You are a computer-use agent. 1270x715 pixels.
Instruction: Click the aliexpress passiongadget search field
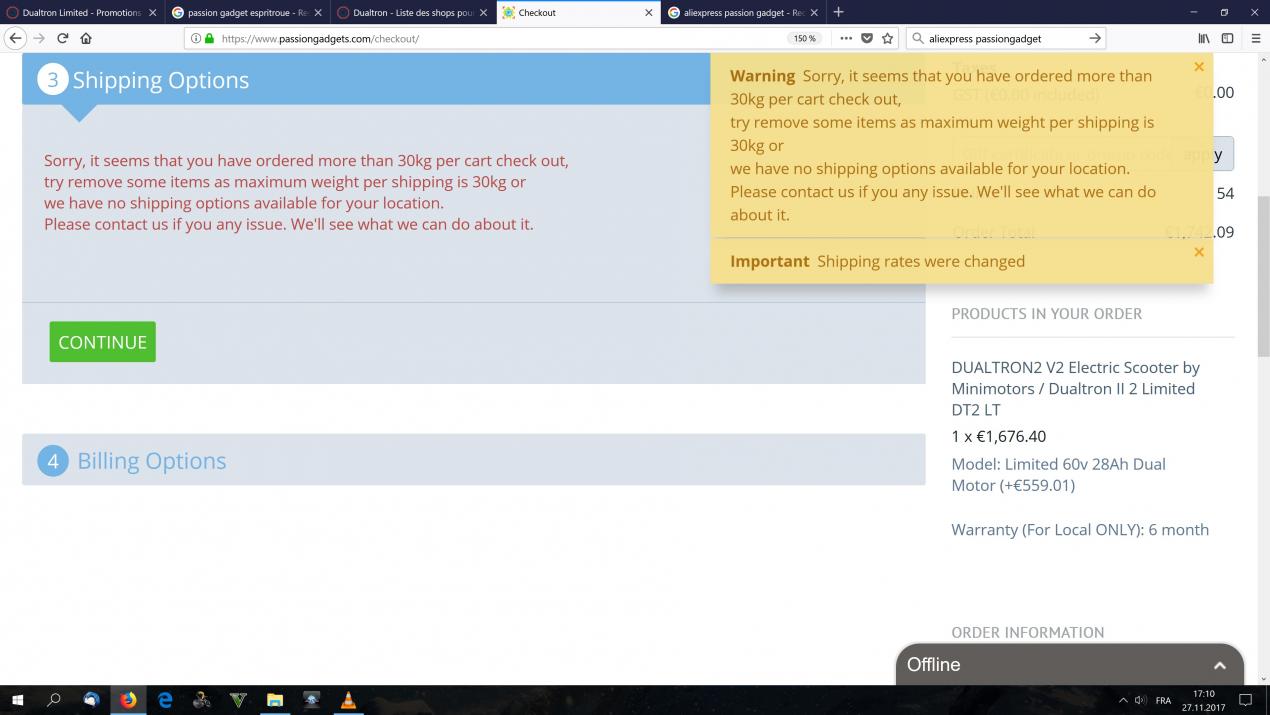(1005, 38)
